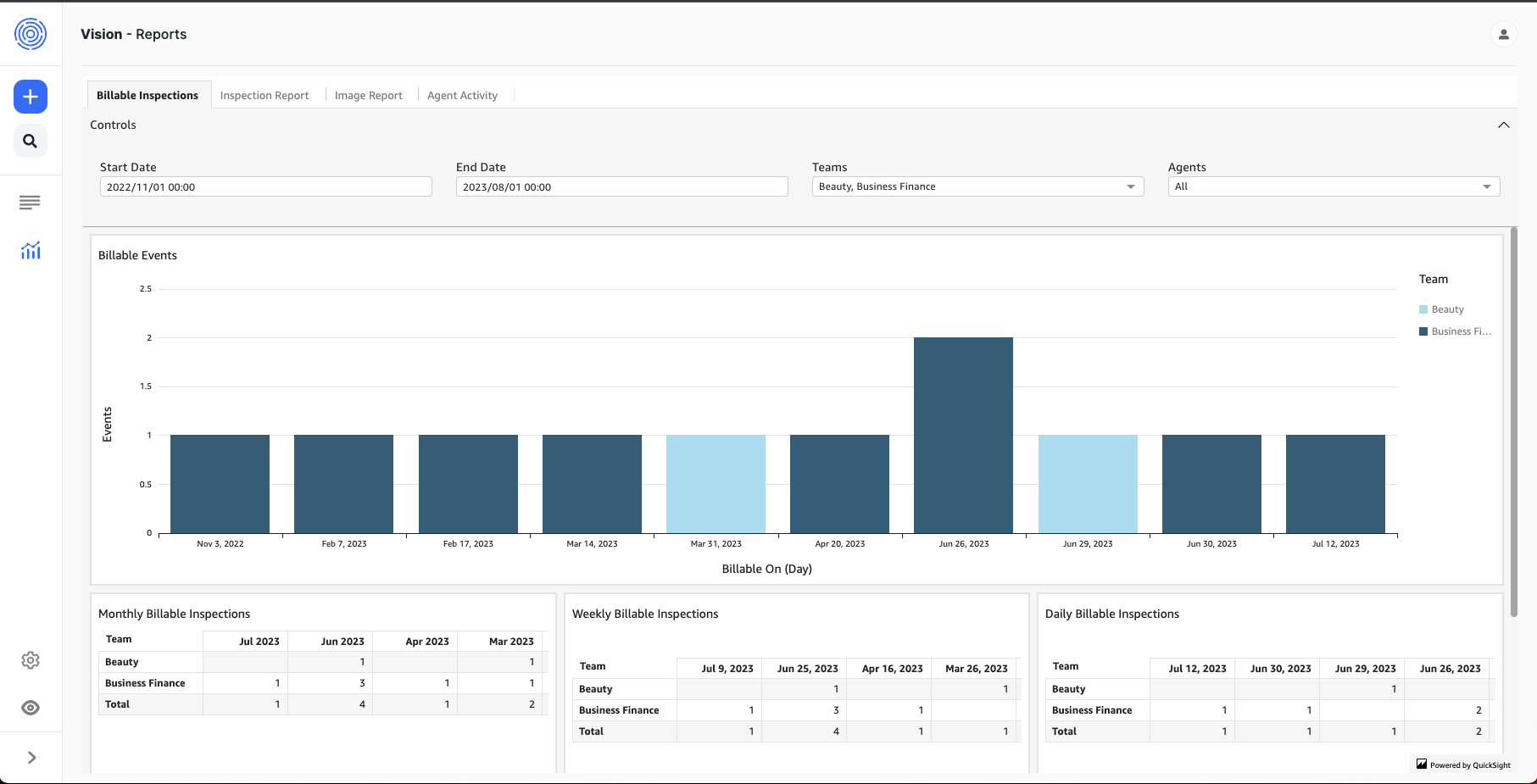Click Beauty row in Weekly table

(796, 689)
